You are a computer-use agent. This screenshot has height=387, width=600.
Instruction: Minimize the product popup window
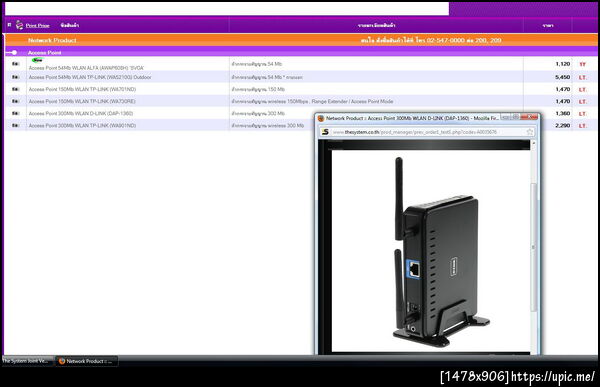click(506, 117)
